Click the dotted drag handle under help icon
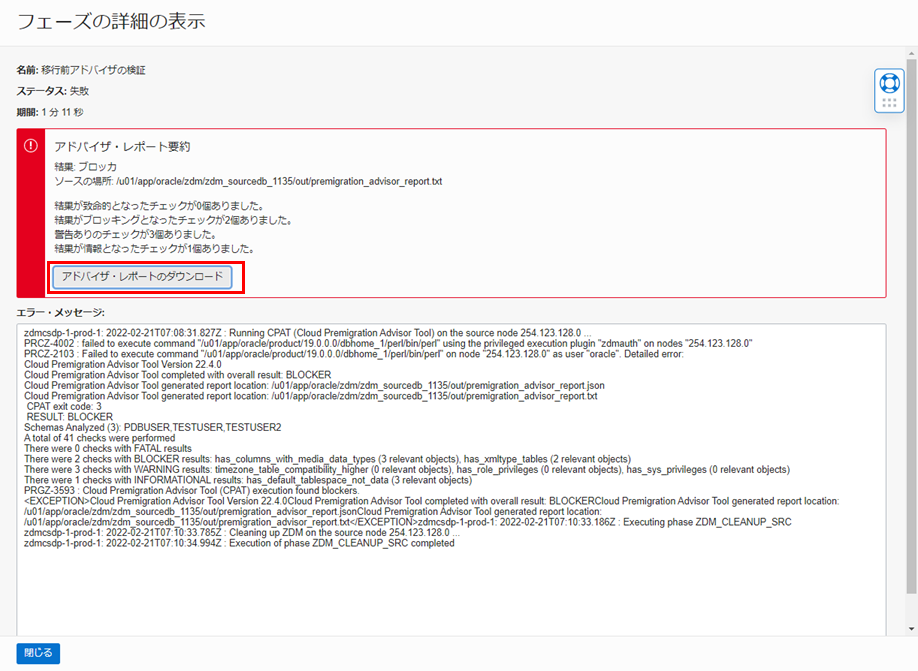Screen dimensions: 918x671 click(887, 103)
